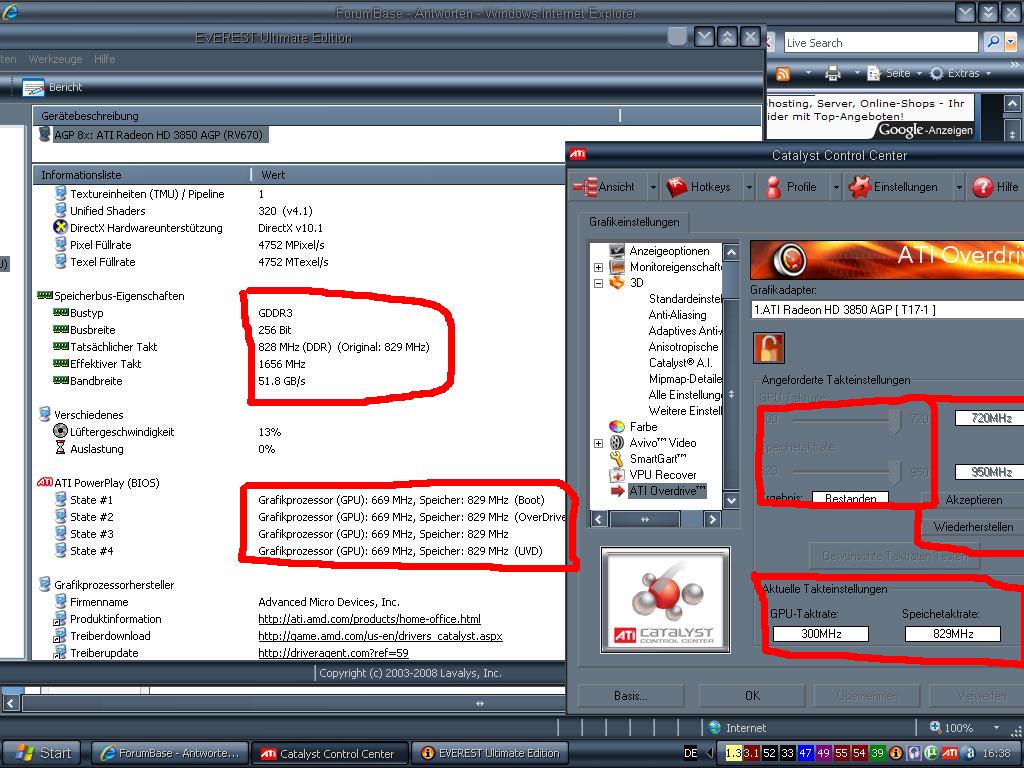The width and height of the screenshot is (1024, 768).
Task: Click the Basis... button in Catalyst
Action: tap(631, 696)
